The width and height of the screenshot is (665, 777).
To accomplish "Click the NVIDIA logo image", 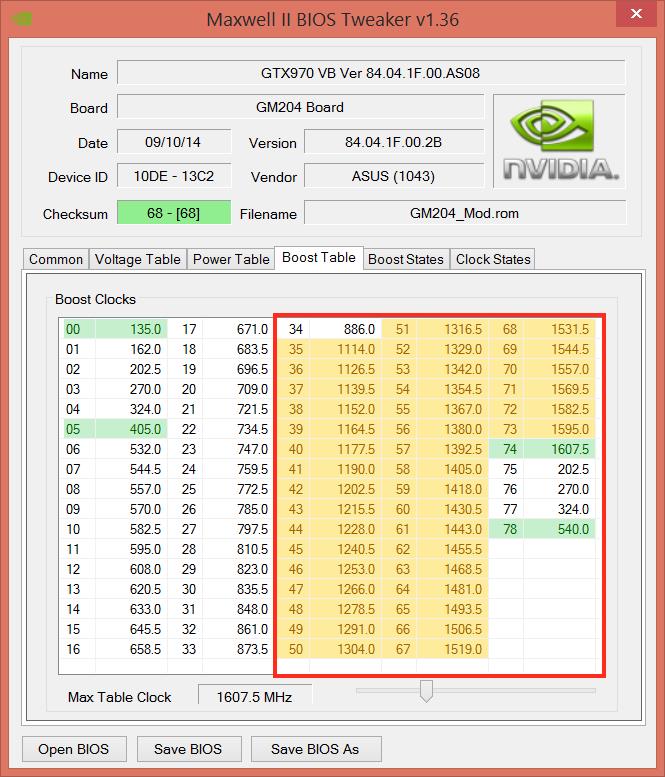I will [559, 141].
